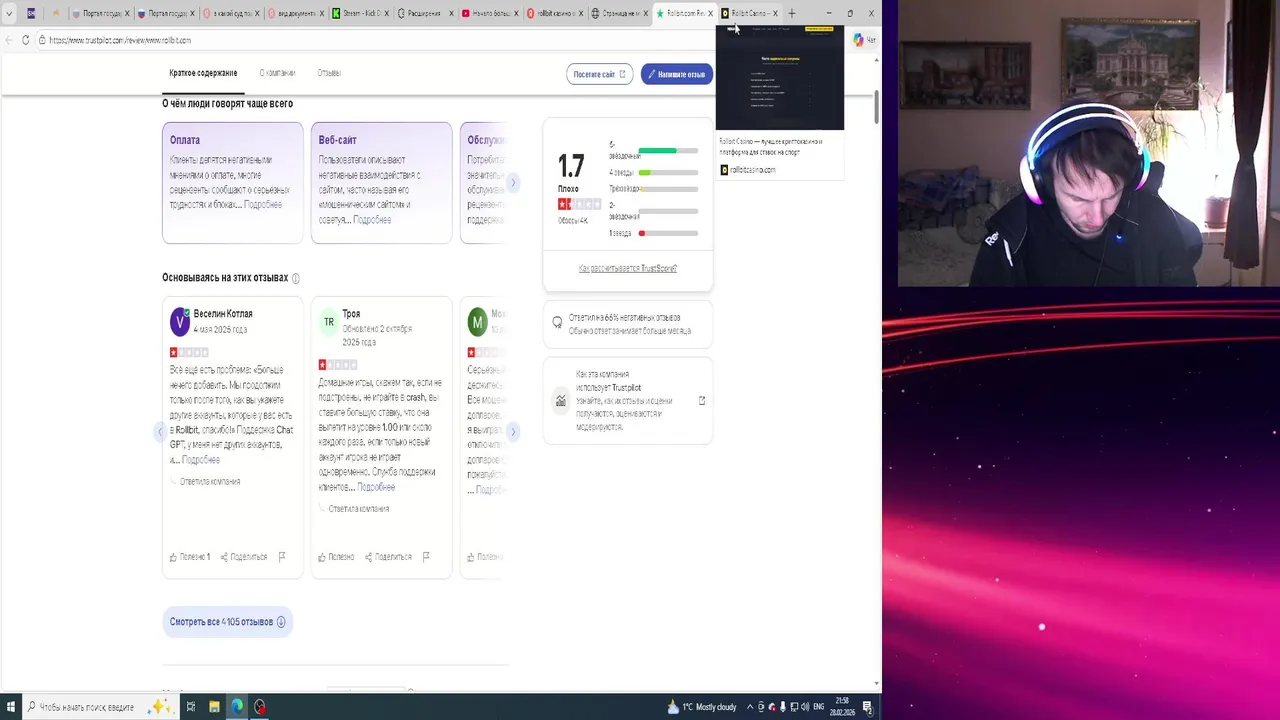Viewport: 1280px width, 720px height.
Task: Click the bar-chart icon in the Trustpilot usage card
Action: point(560,400)
